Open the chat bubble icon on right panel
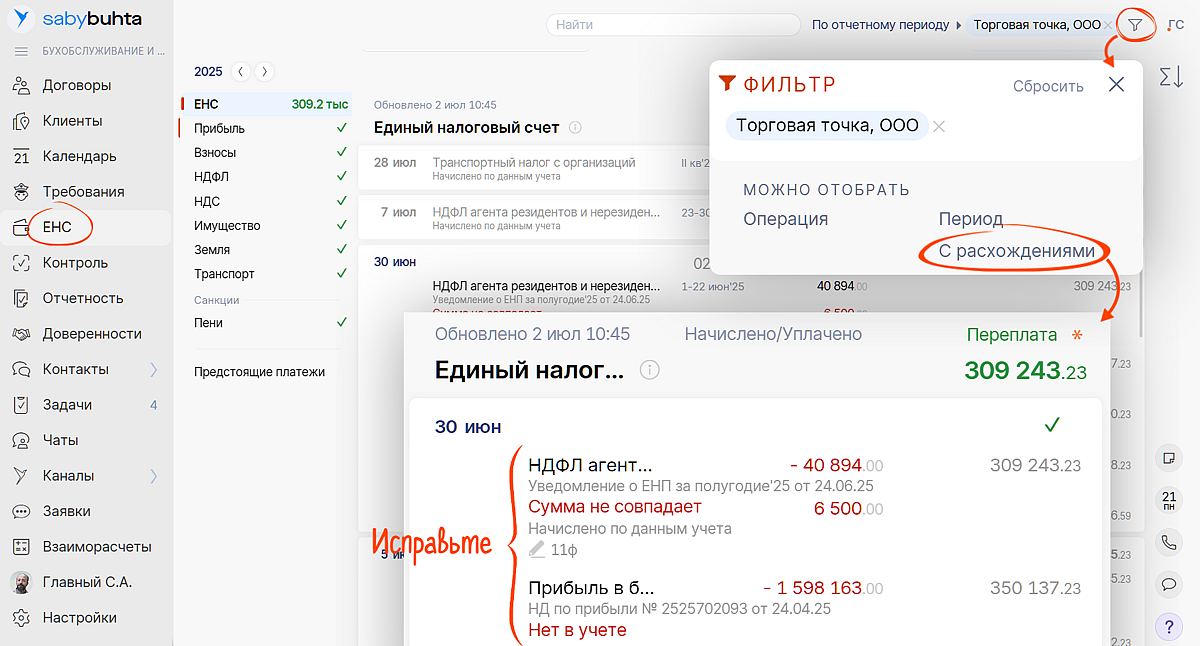 [1167, 584]
